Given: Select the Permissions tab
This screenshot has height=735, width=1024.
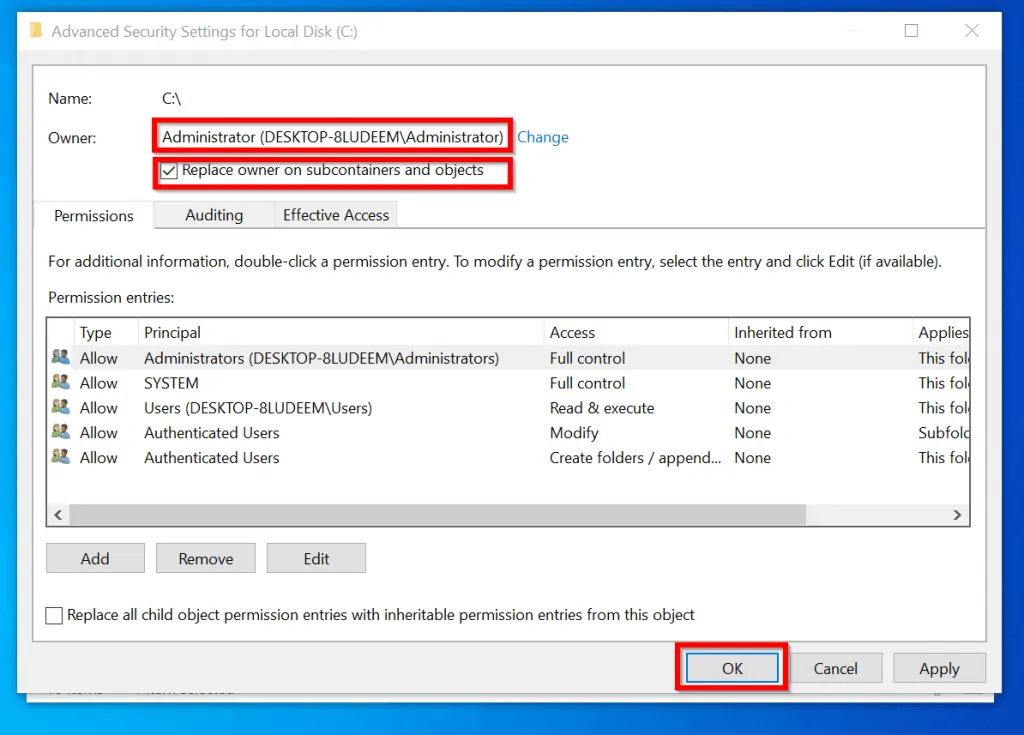Looking at the screenshot, I should (x=93, y=216).
